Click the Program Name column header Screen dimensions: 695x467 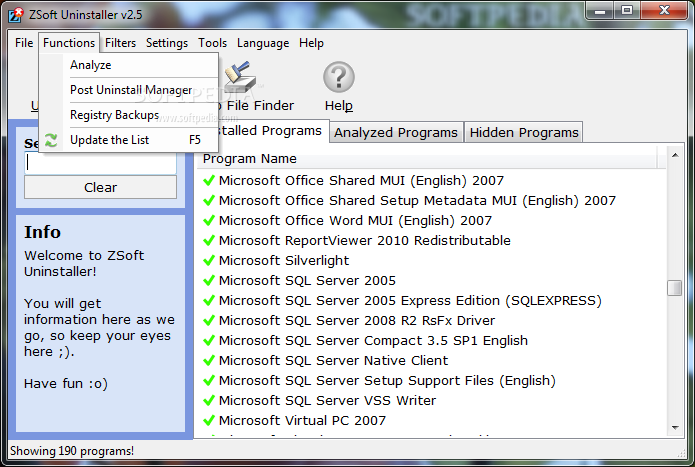tap(427, 159)
